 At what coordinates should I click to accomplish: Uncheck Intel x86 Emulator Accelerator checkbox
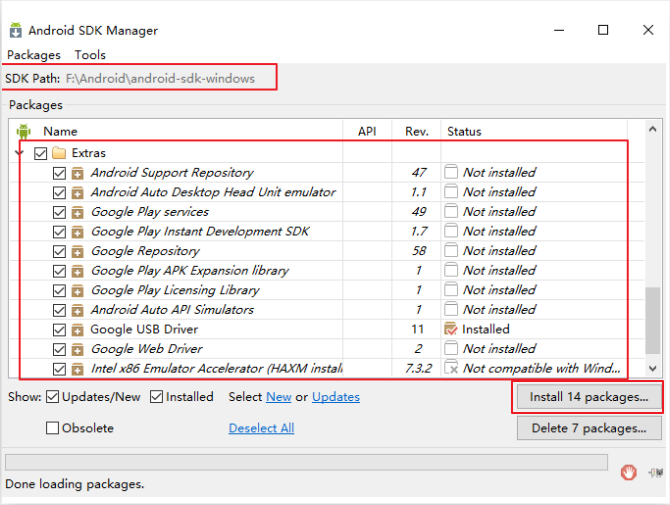coord(59,369)
